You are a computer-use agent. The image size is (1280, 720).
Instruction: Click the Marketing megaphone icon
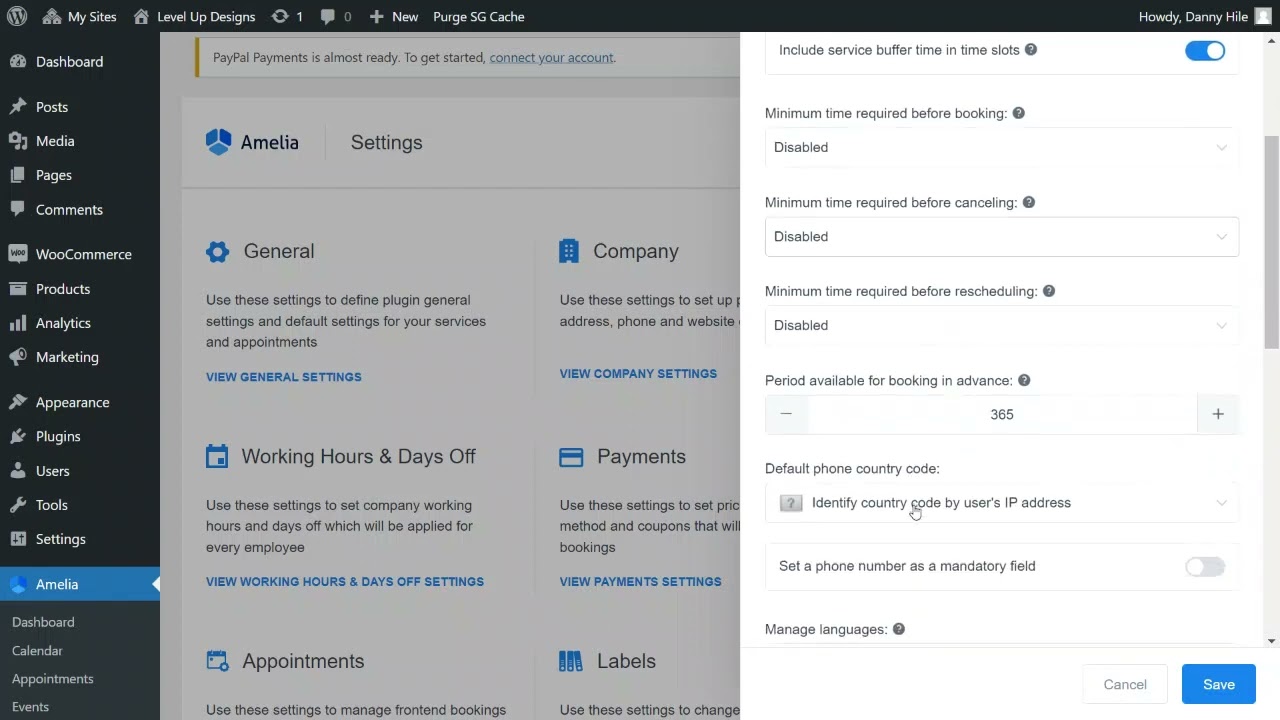tap(18, 357)
